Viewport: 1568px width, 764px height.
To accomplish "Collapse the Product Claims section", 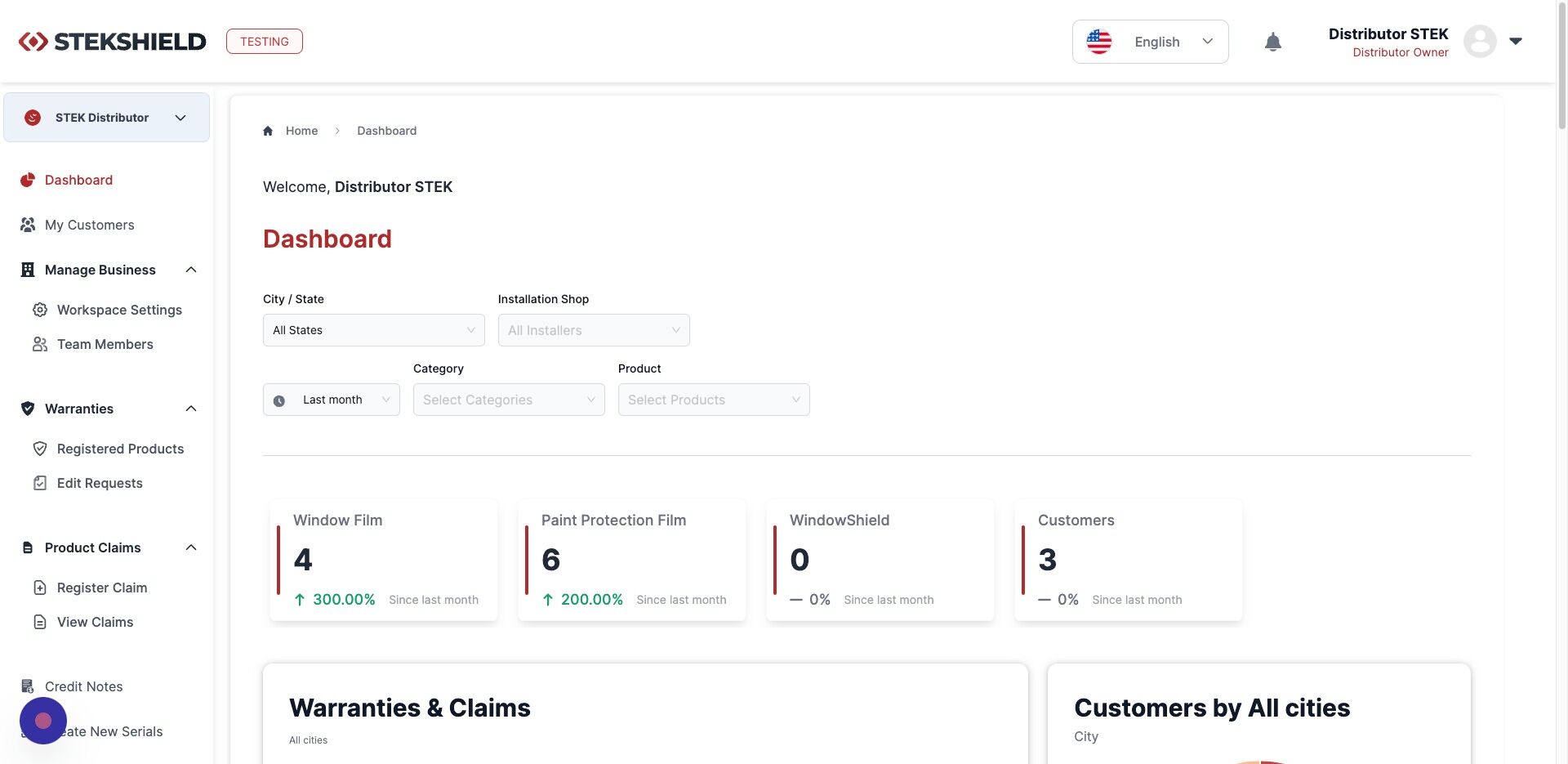I will [191, 547].
